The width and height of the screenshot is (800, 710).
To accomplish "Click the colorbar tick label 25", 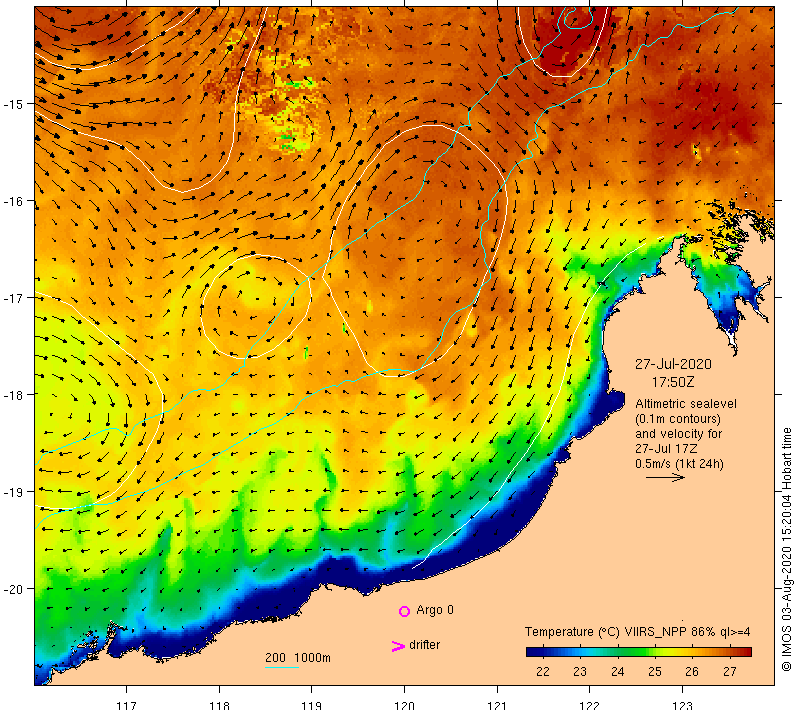I will tap(655, 672).
